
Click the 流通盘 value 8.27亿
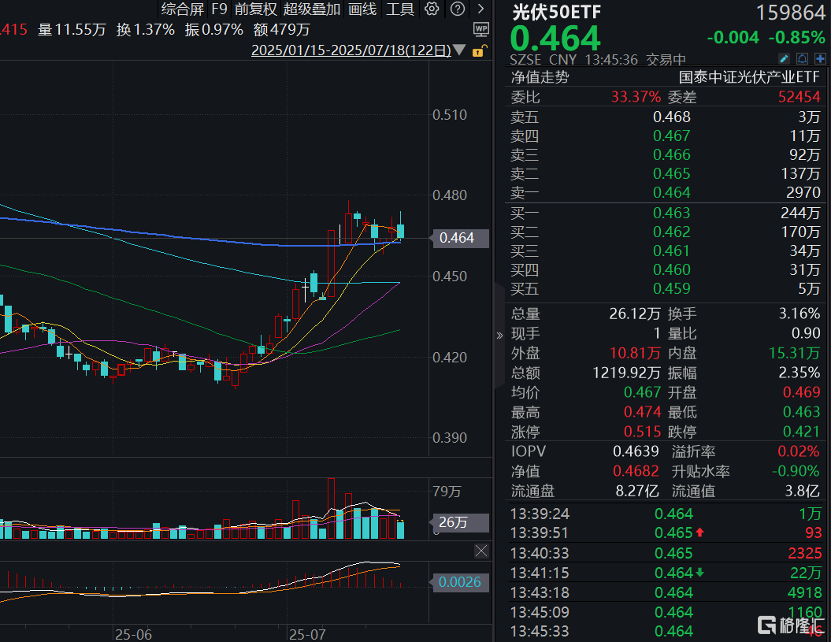click(x=637, y=491)
